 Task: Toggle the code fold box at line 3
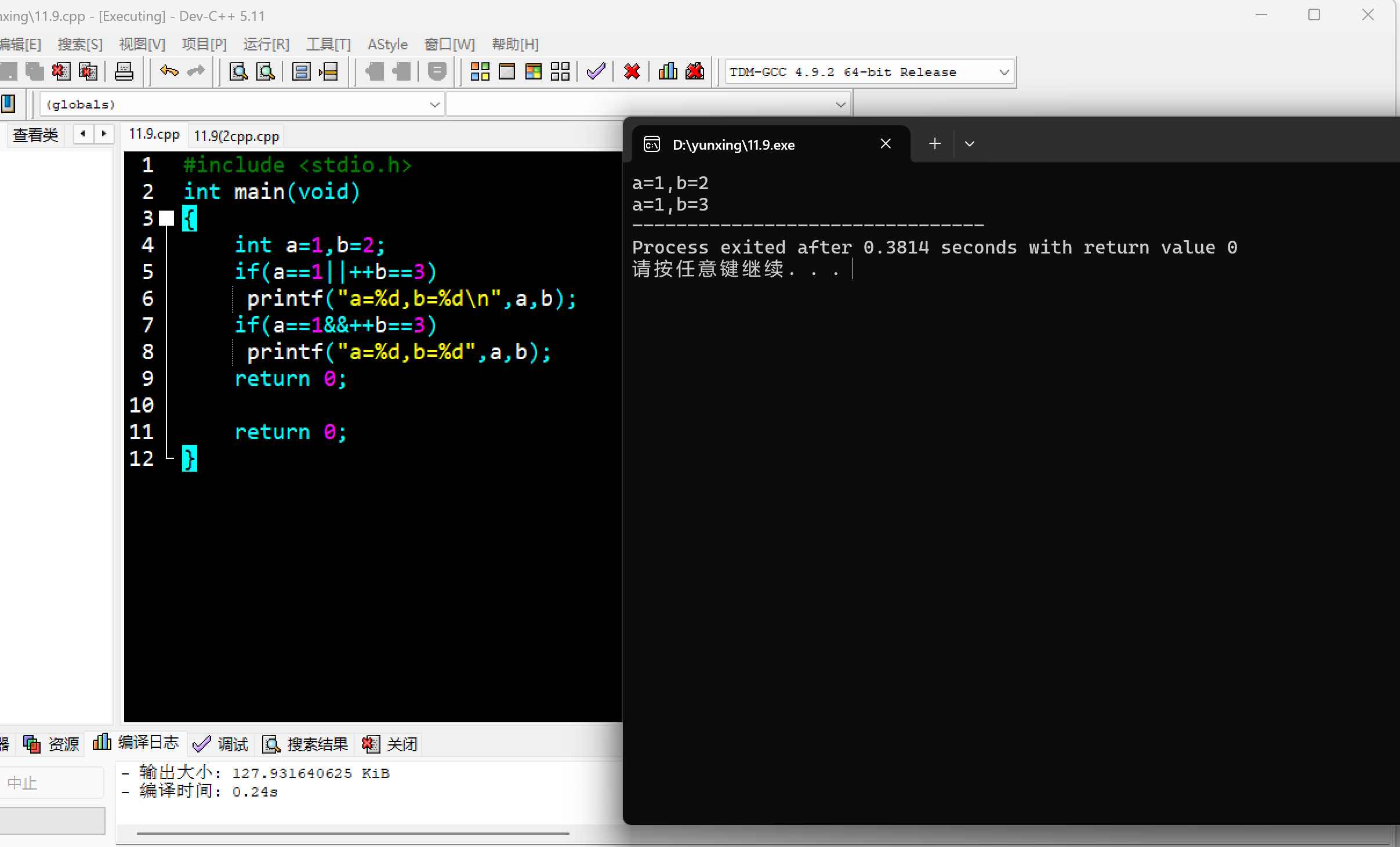pos(166,219)
